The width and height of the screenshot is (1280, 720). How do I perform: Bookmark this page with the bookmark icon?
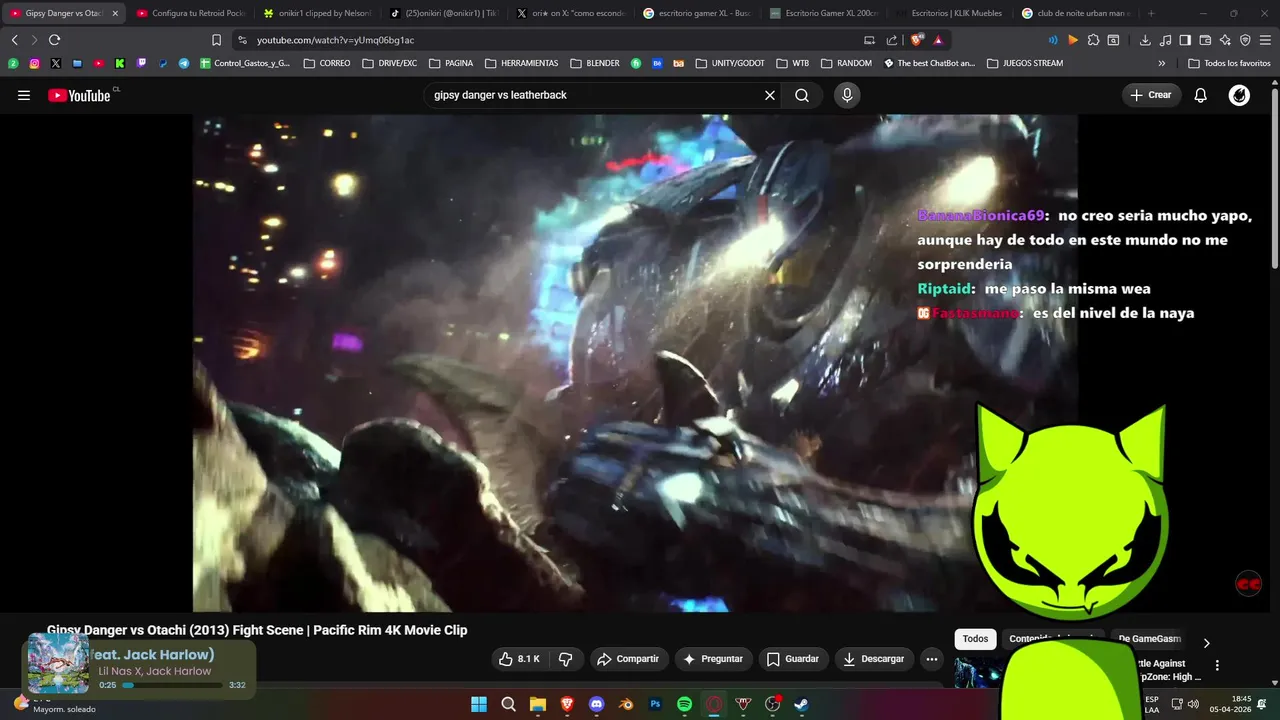pos(216,40)
